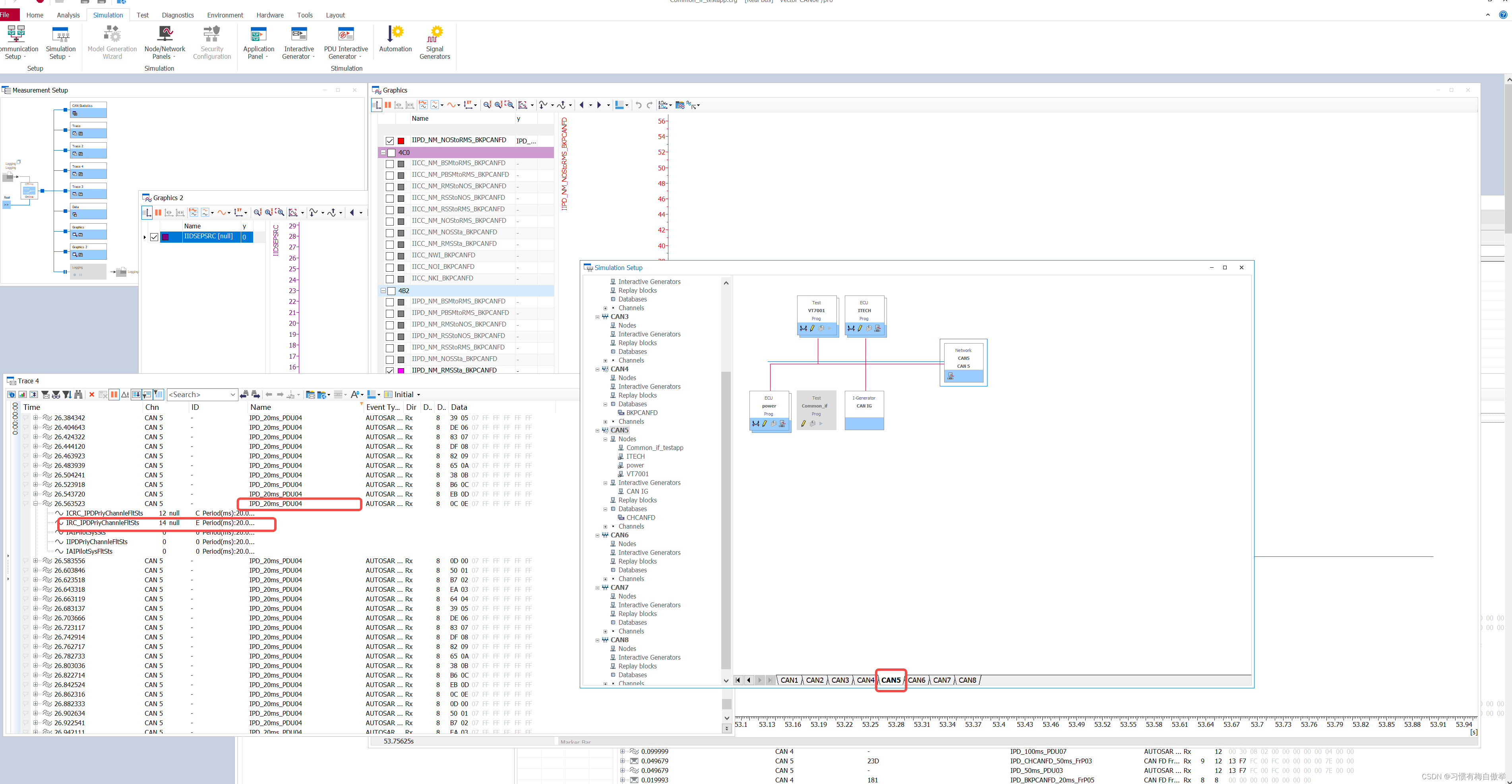Collapse CAN3 tree node in Simulation Setup
Image resolution: width=1512 pixels, height=784 pixels.
pyautogui.click(x=598, y=317)
